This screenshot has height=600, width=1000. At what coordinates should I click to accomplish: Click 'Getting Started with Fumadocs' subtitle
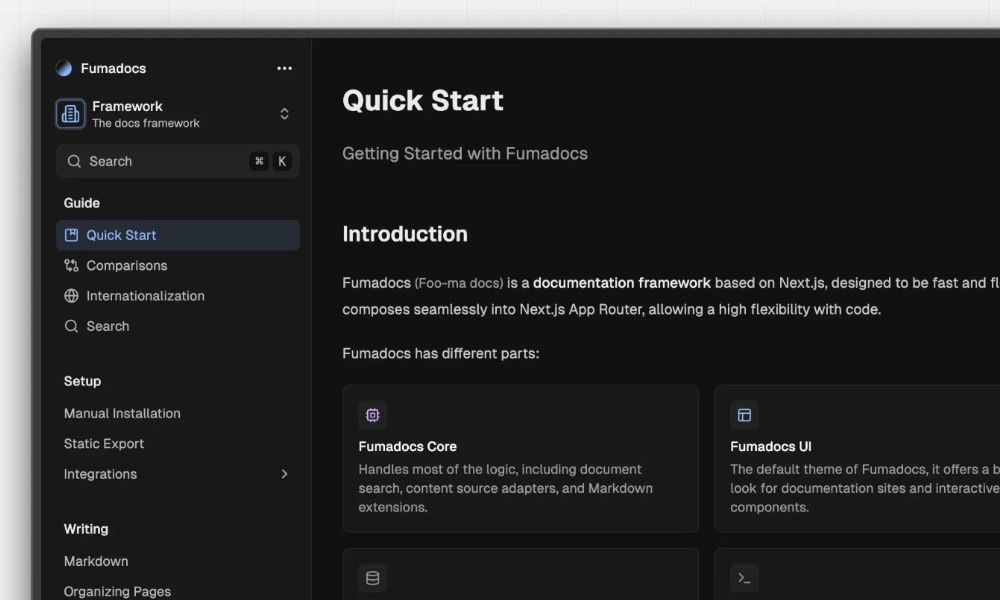point(465,154)
